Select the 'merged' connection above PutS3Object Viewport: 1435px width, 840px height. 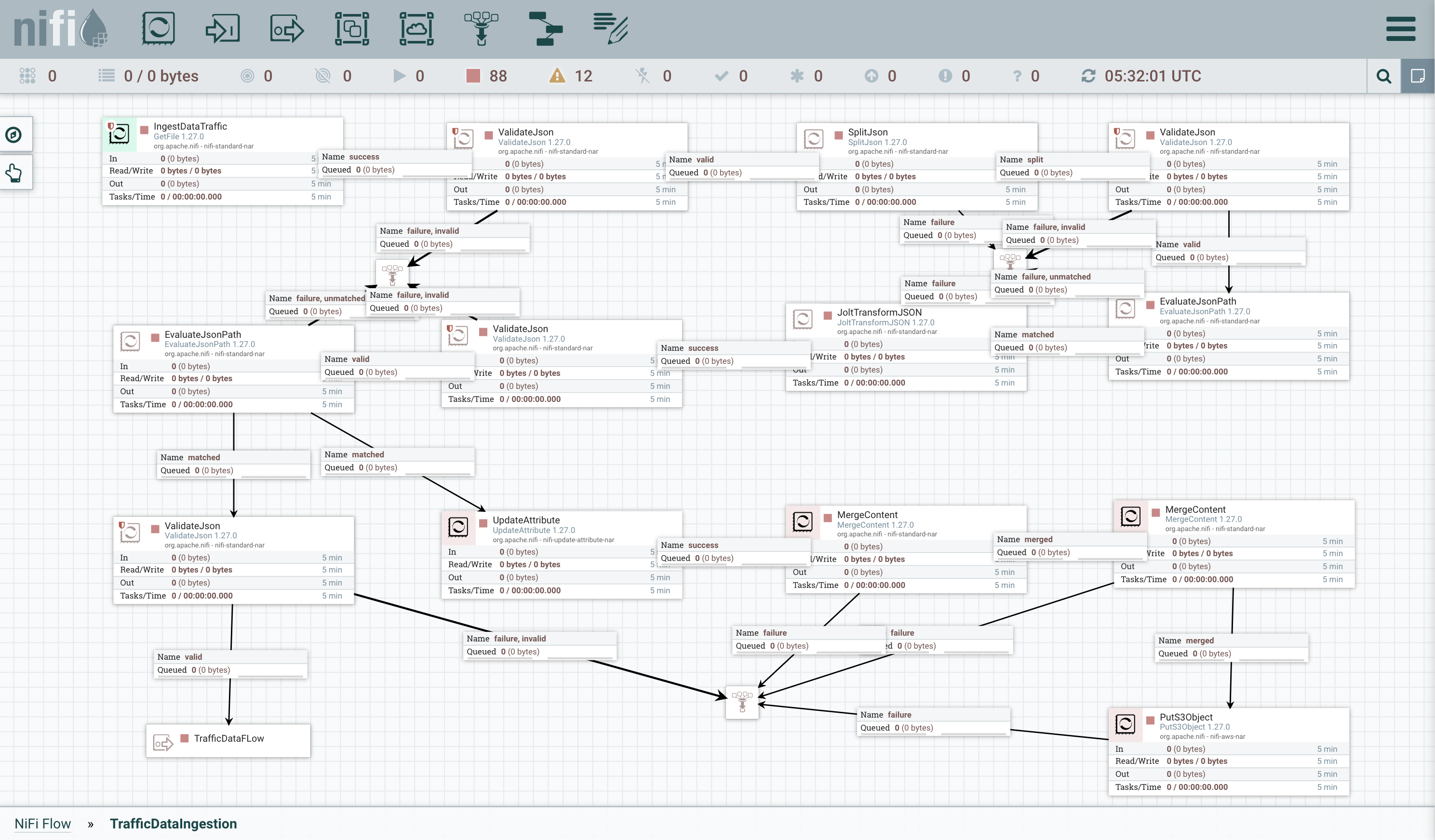(x=1232, y=648)
